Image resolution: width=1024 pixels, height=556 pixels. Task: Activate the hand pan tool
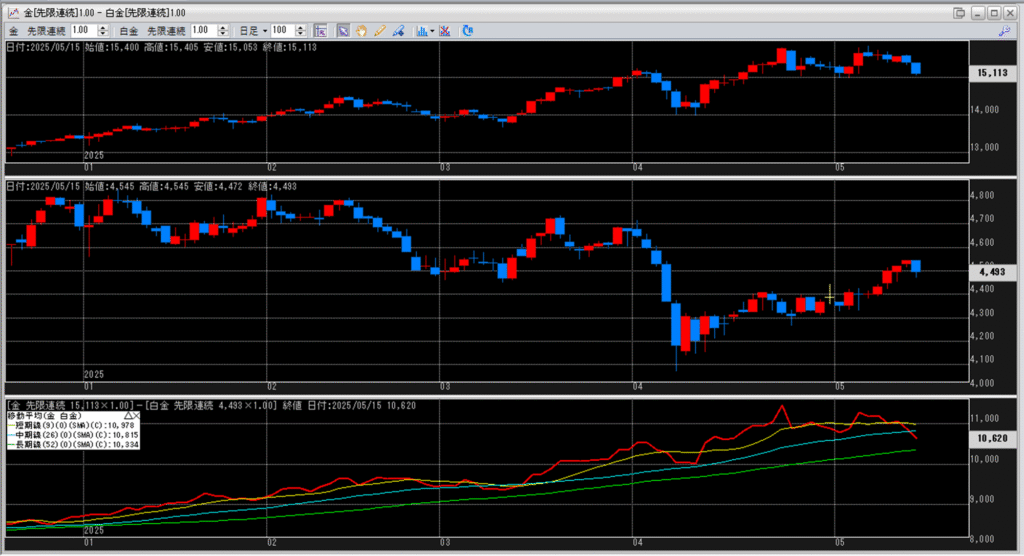coord(361,31)
